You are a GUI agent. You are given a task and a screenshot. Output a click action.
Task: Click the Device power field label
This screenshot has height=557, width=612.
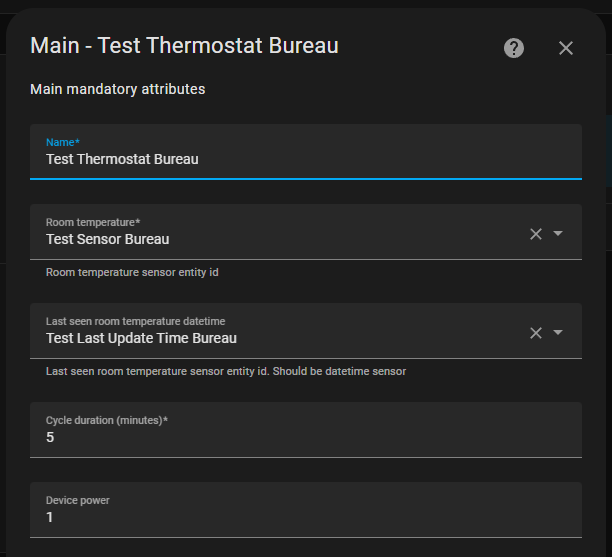click(x=77, y=500)
